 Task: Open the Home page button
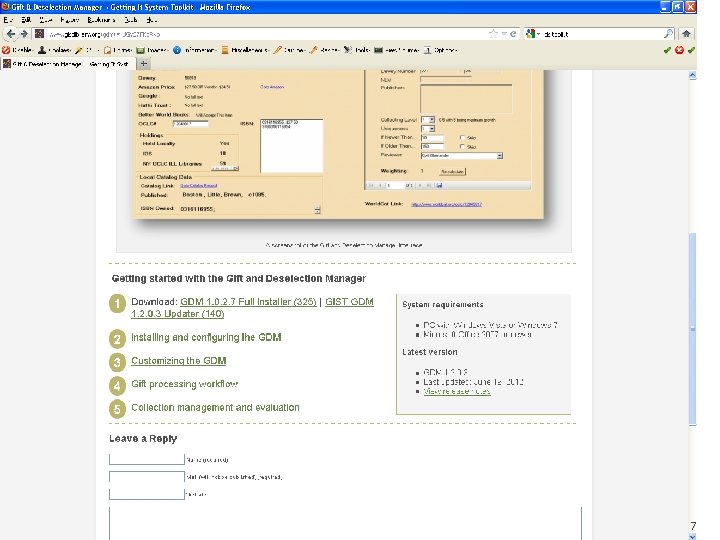click(x=686, y=34)
